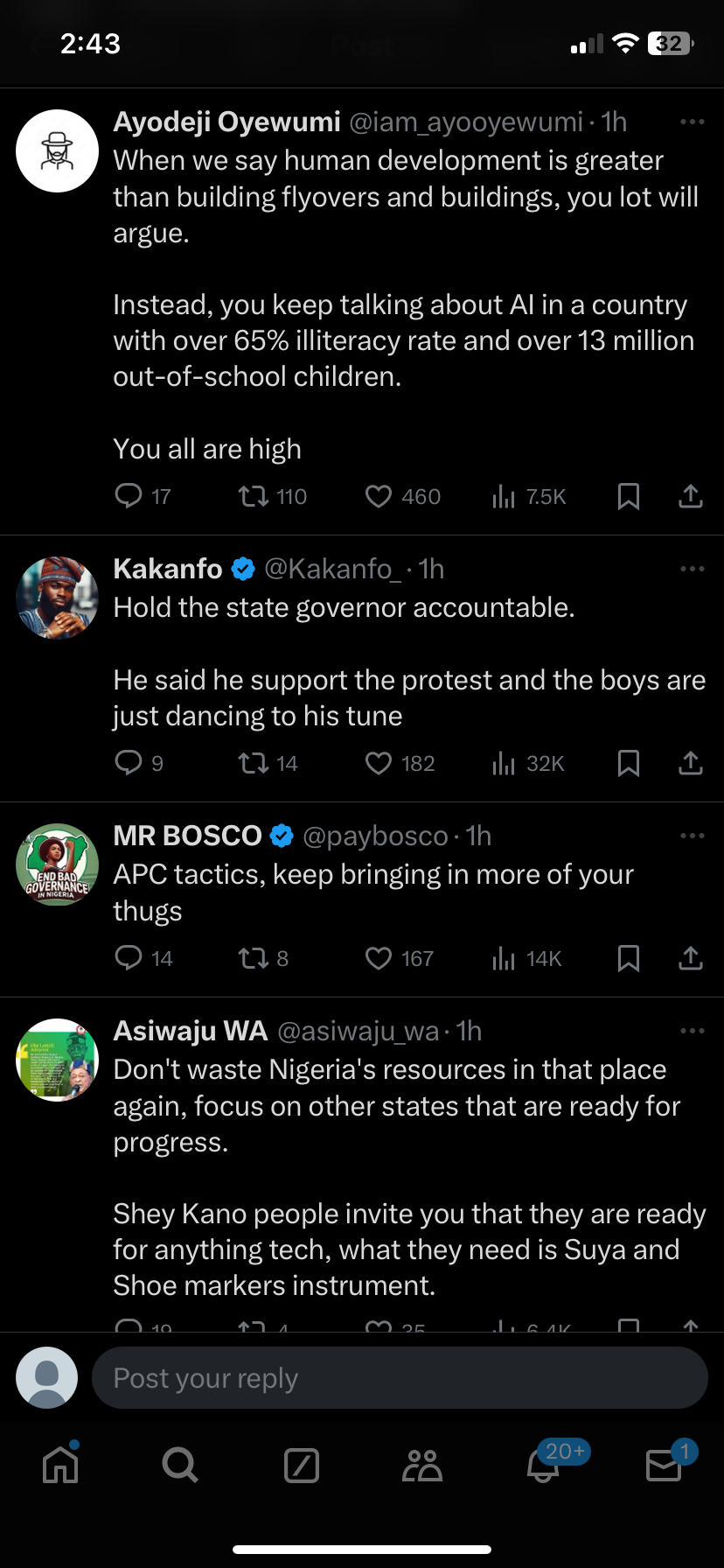The height and width of the screenshot is (1568, 724).
Task: Open the Messages inbox
Action: tap(664, 1466)
